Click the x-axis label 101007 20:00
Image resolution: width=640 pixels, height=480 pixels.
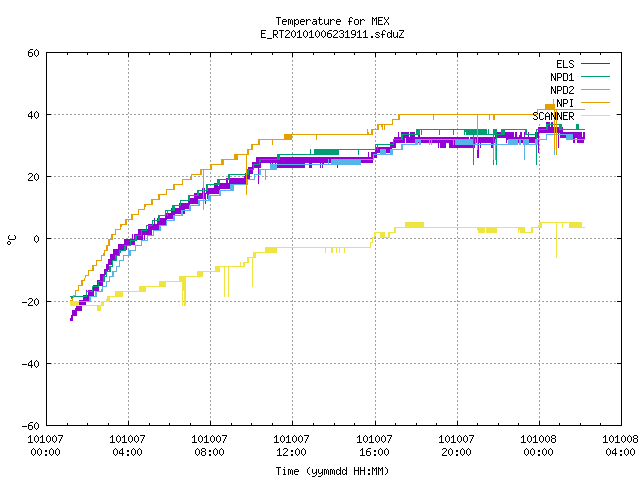(456, 446)
